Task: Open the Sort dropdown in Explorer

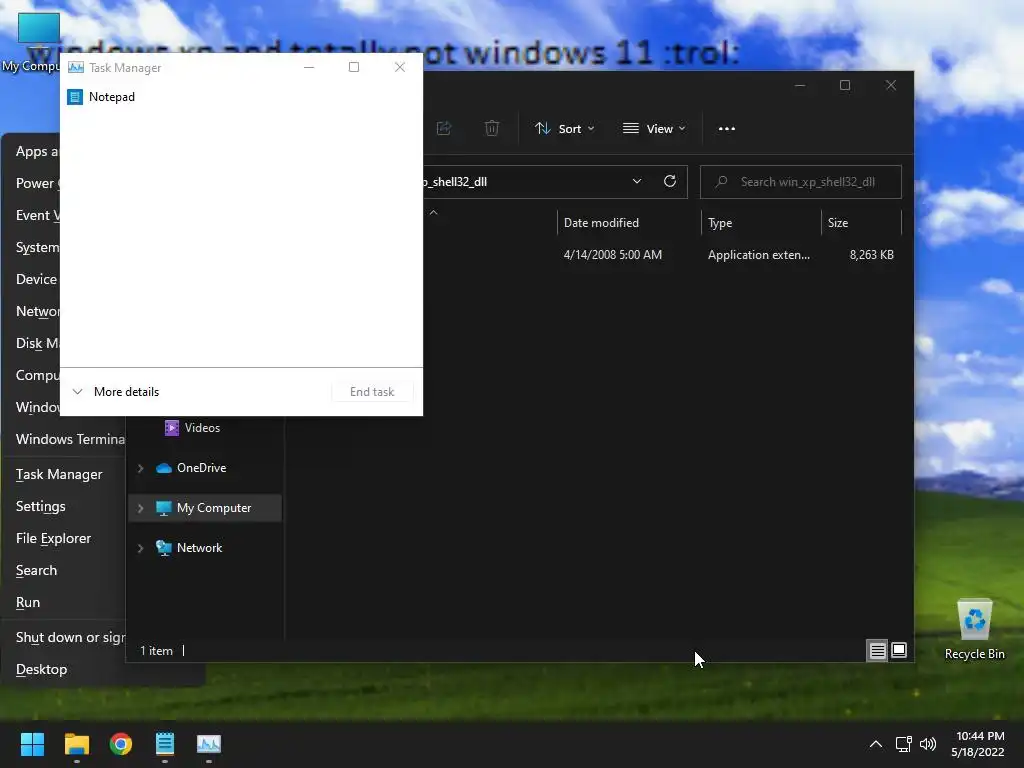Action: click(564, 129)
